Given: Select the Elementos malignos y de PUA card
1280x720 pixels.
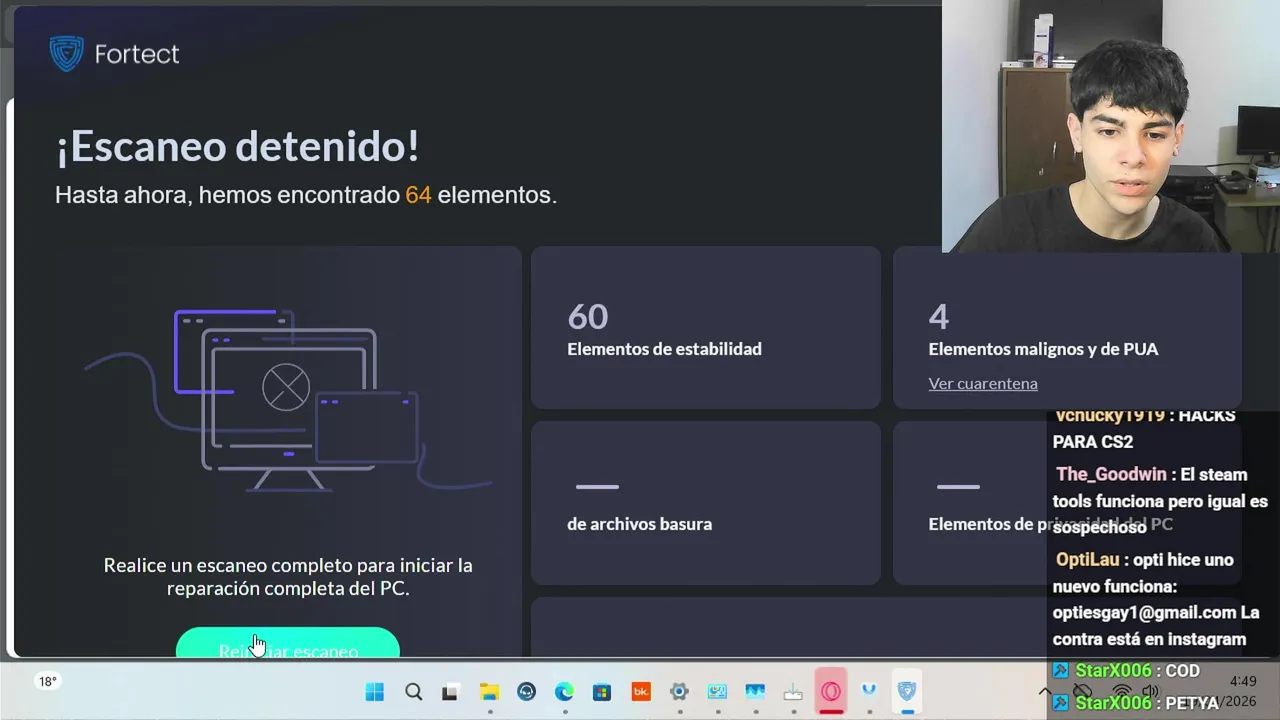Looking at the screenshot, I should point(1067,328).
